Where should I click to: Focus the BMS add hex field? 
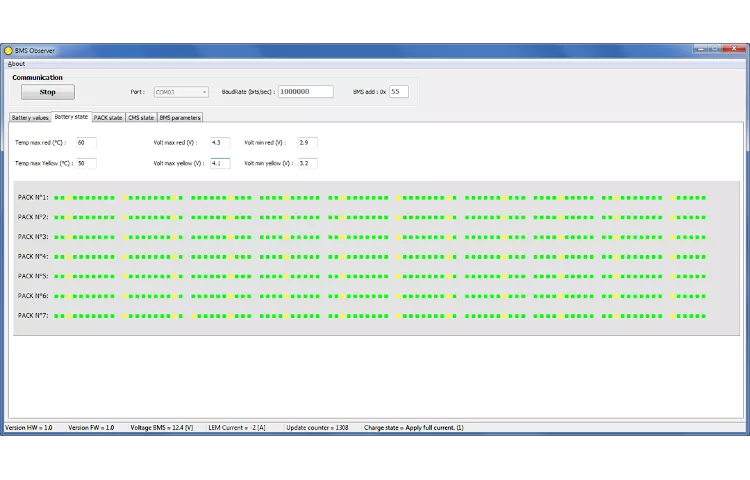coord(398,91)
